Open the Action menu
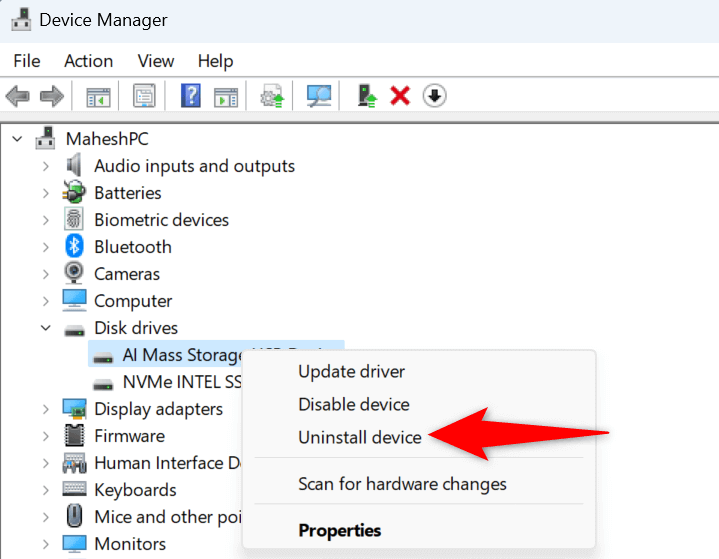Viewport: 719px width, 559px height. tap(88, 61)
